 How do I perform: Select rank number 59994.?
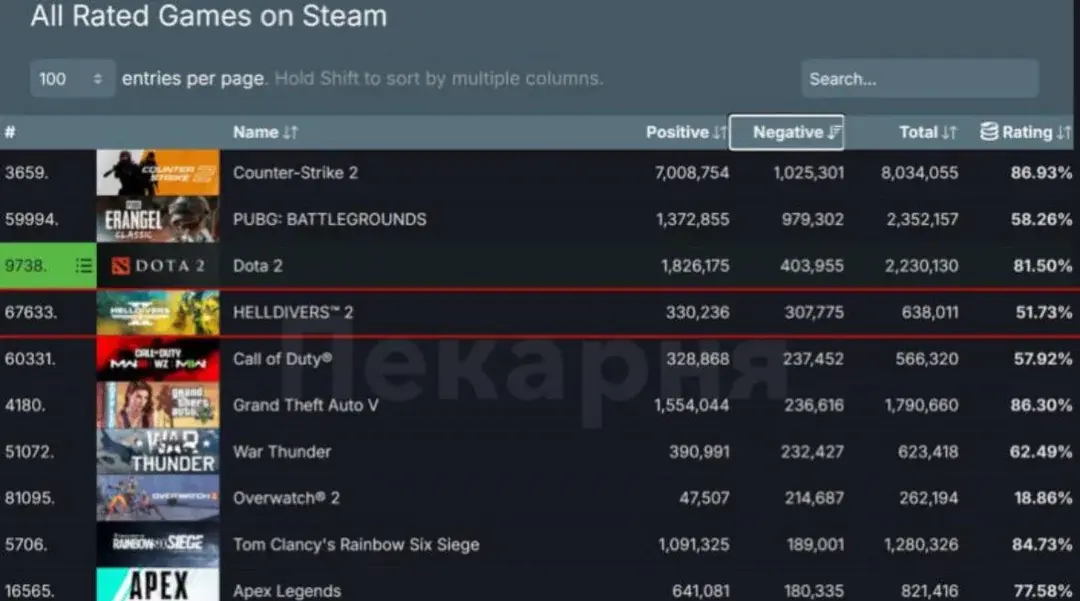click(32, 220)
